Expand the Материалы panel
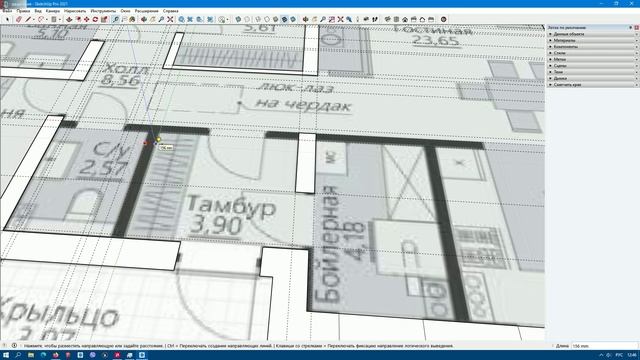Image resolution: width=640 pixels, height=360 pixels. coord(593,40)
